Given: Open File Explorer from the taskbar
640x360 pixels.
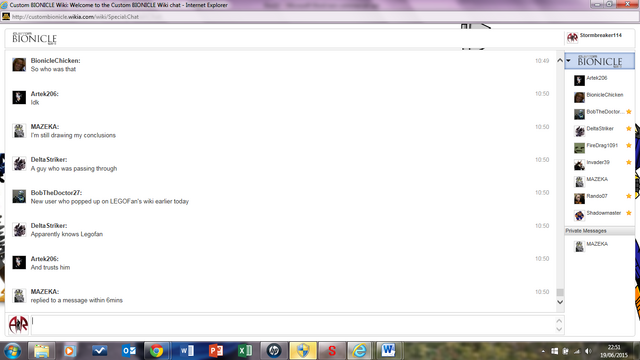Looking at the screenshot, I should [41, 351].
